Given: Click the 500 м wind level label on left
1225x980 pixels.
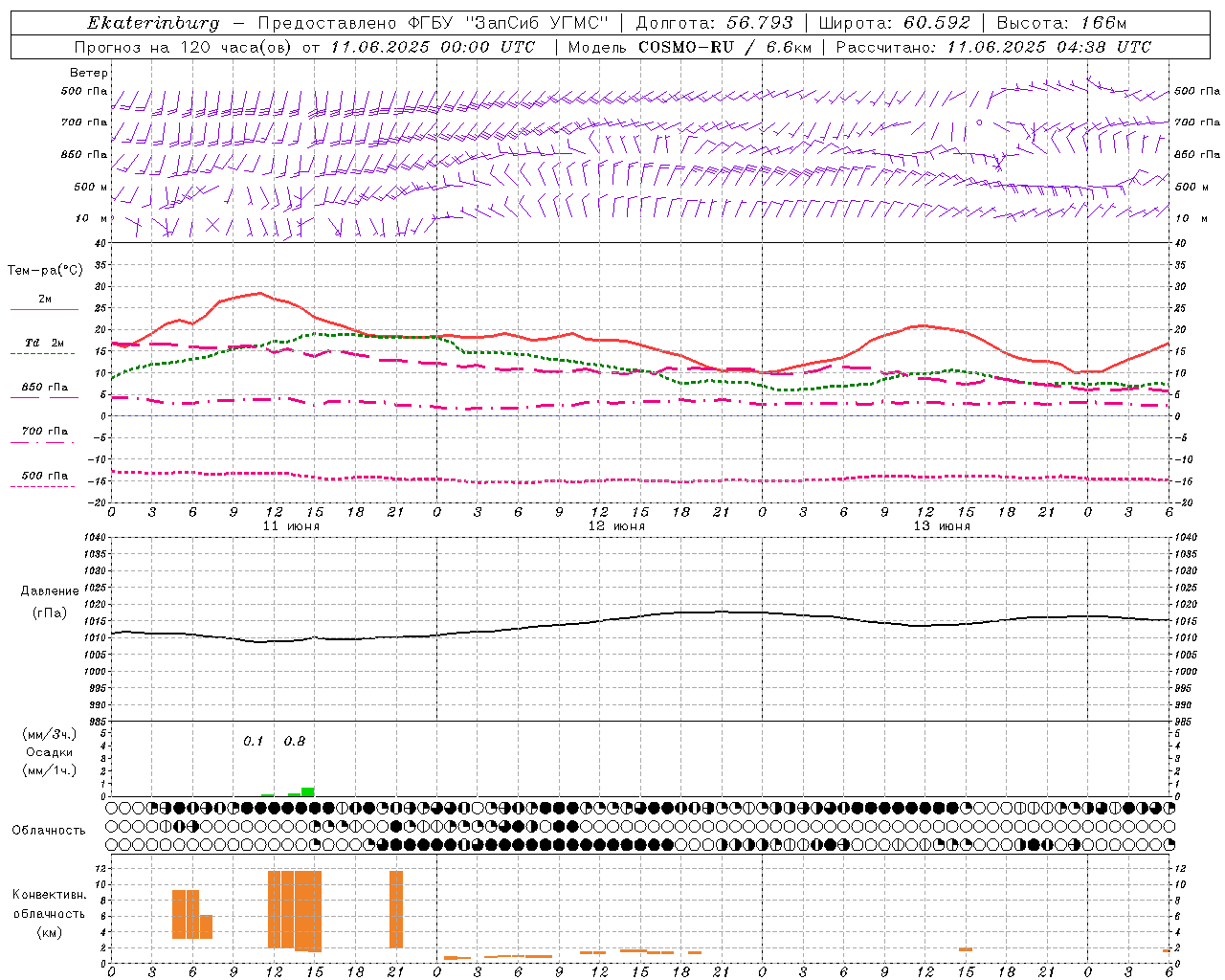Looking at the screenshot, I should tap(91, 187).
